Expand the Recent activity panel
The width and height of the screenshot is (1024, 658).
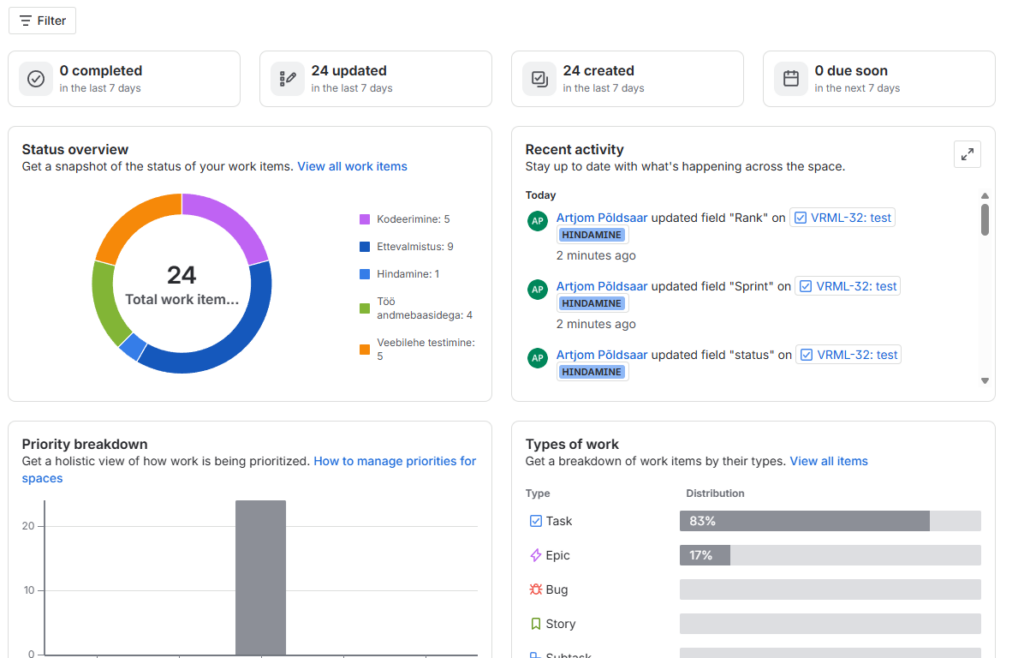967,154
